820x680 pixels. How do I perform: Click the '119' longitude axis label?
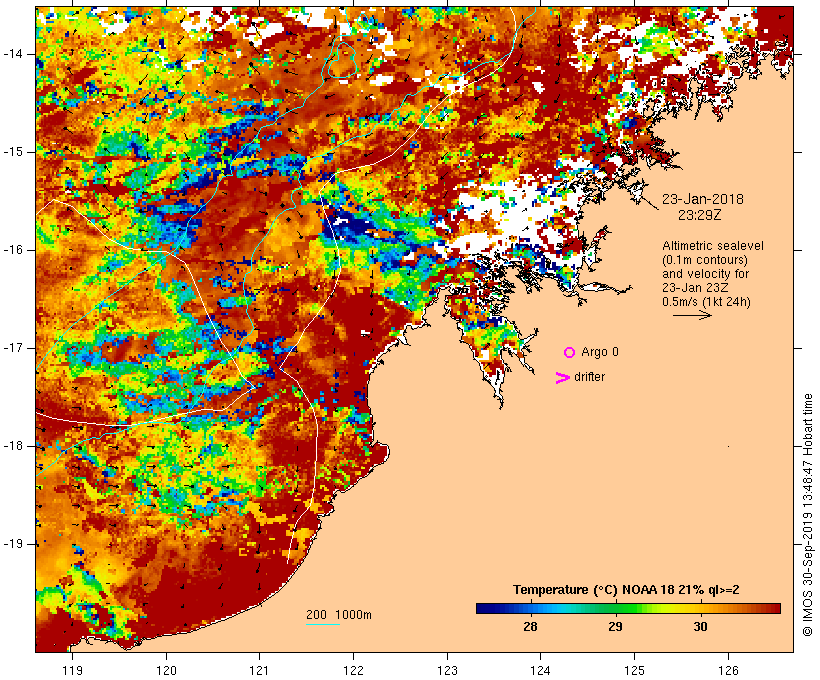point(73,670)
